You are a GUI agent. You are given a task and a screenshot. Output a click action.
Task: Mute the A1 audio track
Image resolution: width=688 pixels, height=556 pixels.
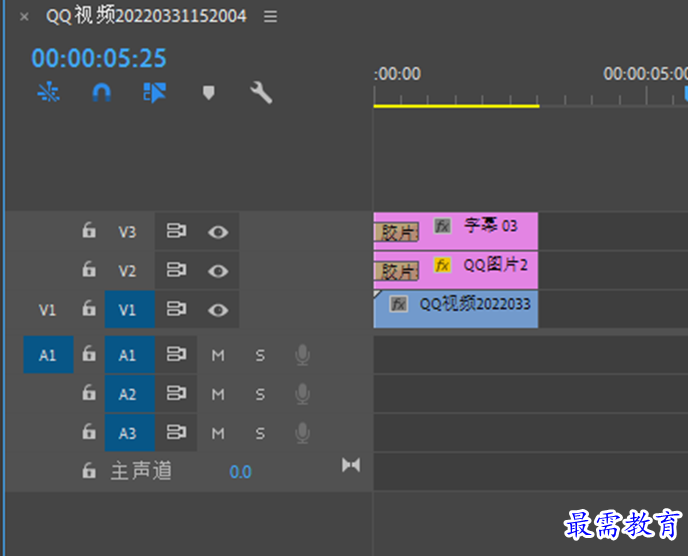(218, 355)
